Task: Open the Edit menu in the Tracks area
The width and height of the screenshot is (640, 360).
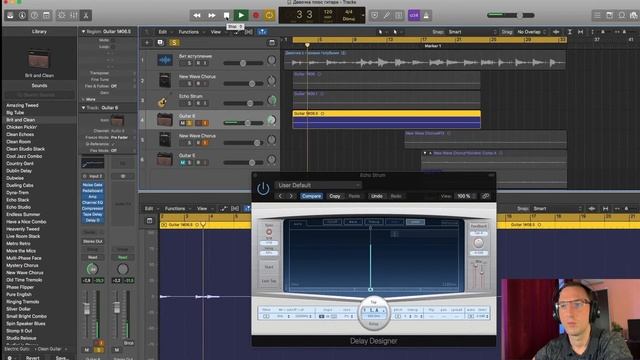Action: [x=164, y=32]
